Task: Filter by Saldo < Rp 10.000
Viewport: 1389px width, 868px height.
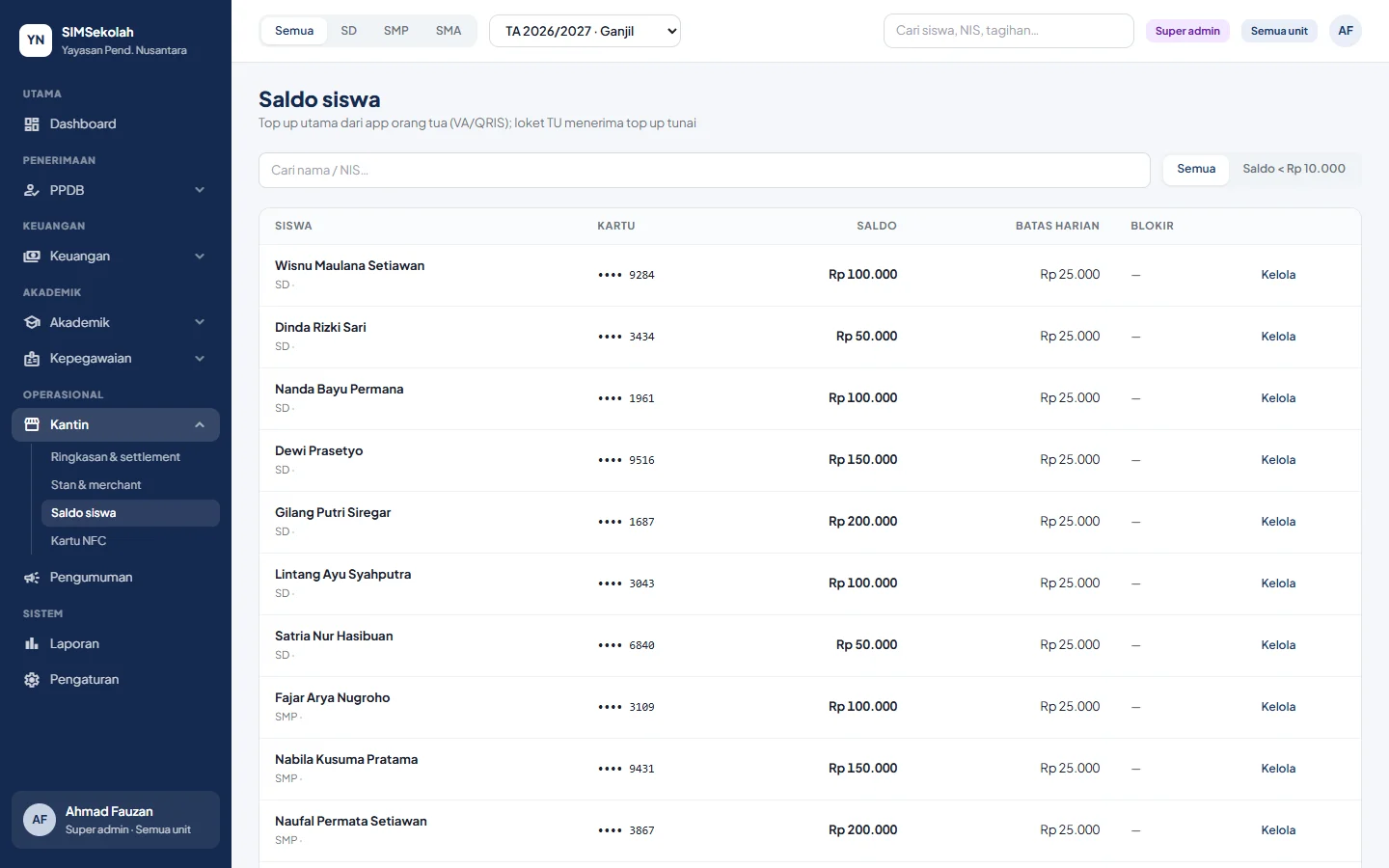Action: (1294, 169)
